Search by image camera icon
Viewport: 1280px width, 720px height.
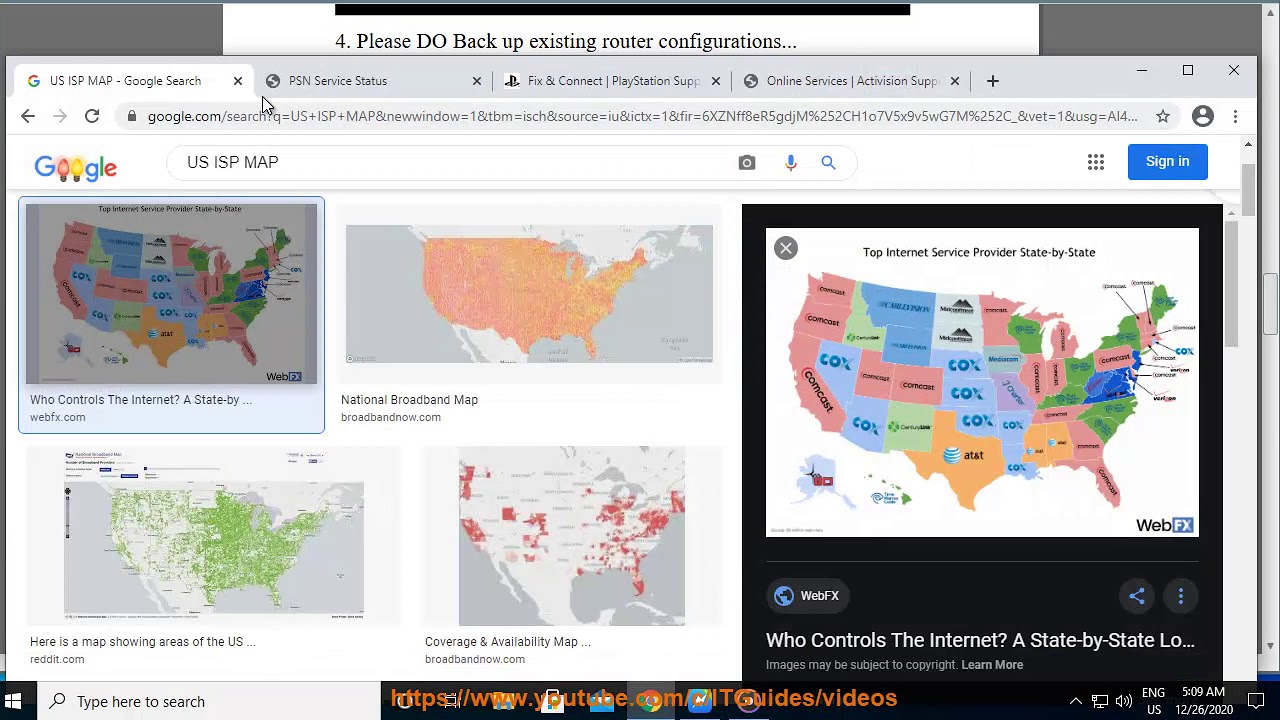coord(747,162)
